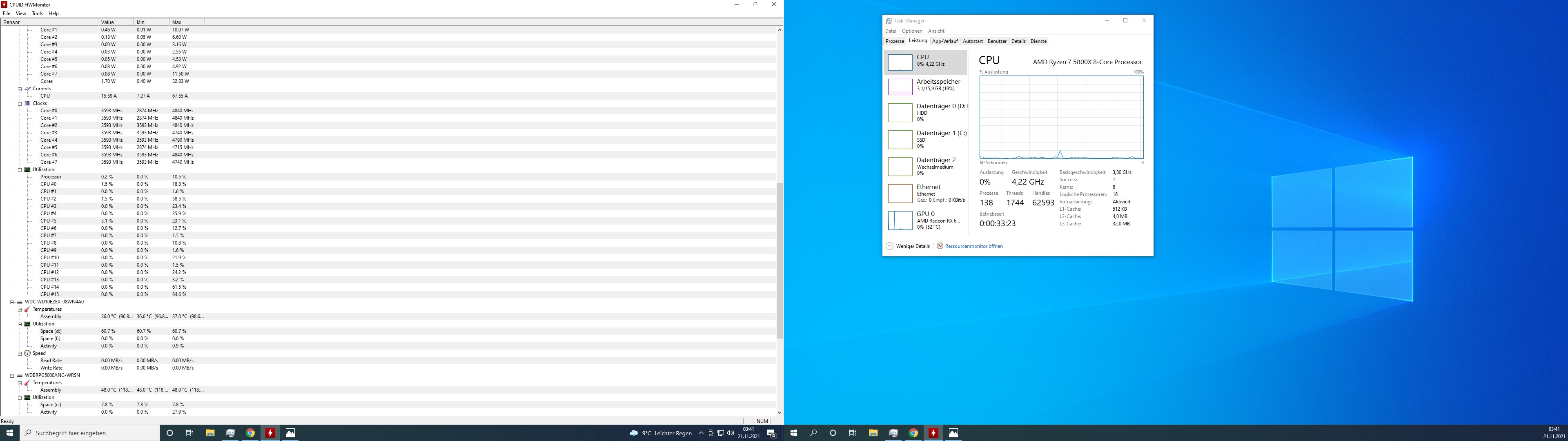Collapse the Clocks sensor group
Screen dimensions: 1568x441
click(20, 104)
